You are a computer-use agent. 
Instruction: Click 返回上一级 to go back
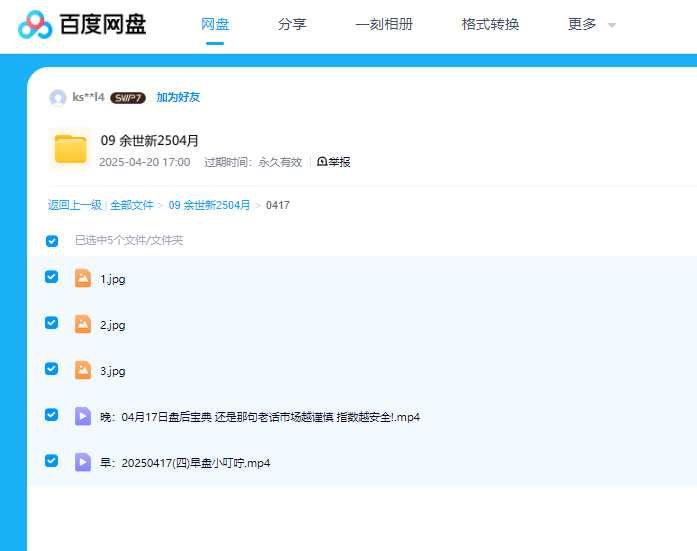pos(75,205)
